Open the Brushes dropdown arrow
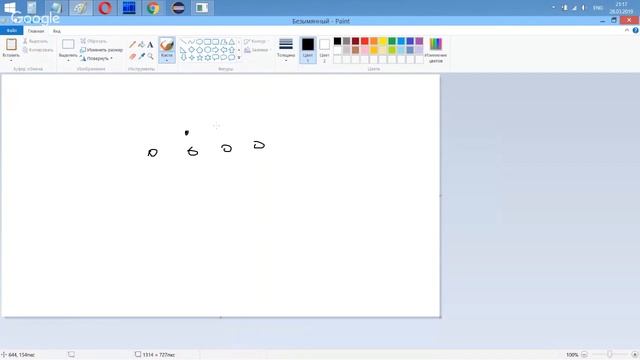 coord(167,60)
